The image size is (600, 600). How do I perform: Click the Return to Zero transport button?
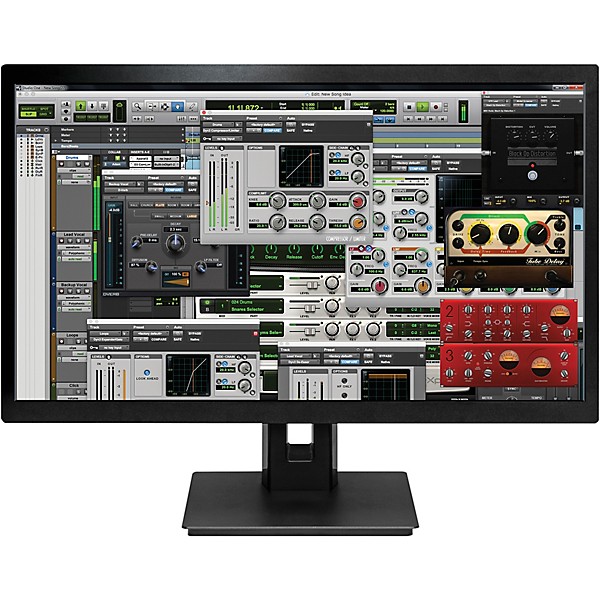[408, 119]
